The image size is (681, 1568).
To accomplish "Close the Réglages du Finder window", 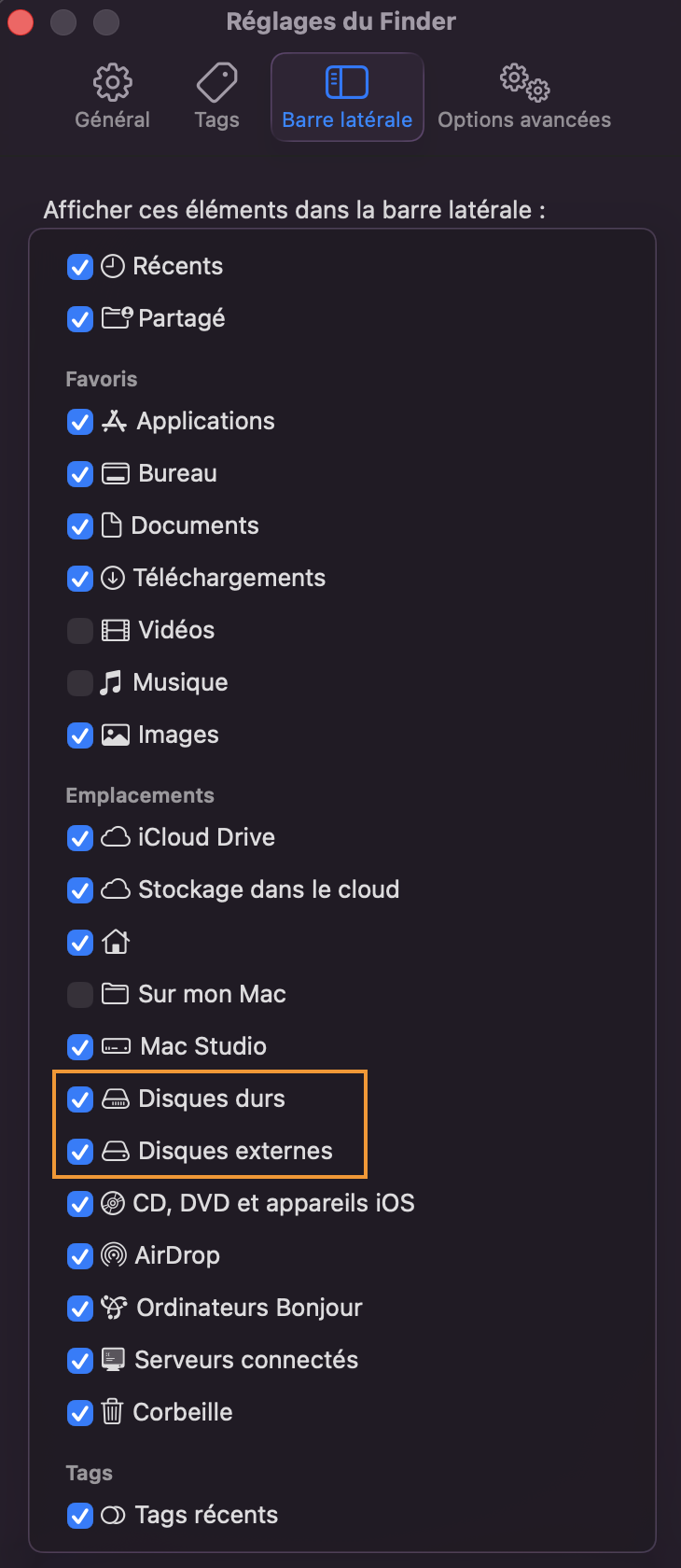I will (21, 21).
